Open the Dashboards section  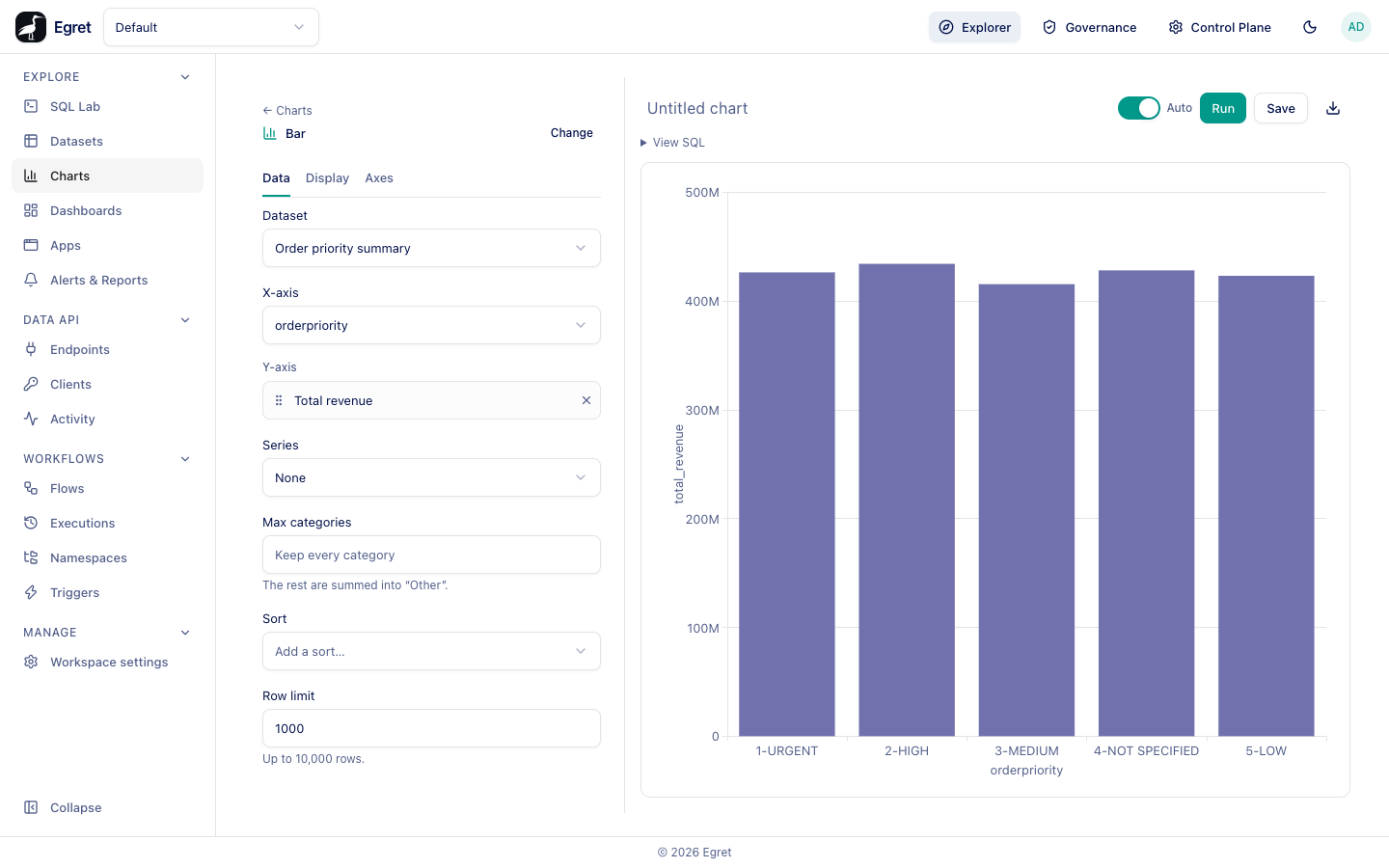coord(107,210)
